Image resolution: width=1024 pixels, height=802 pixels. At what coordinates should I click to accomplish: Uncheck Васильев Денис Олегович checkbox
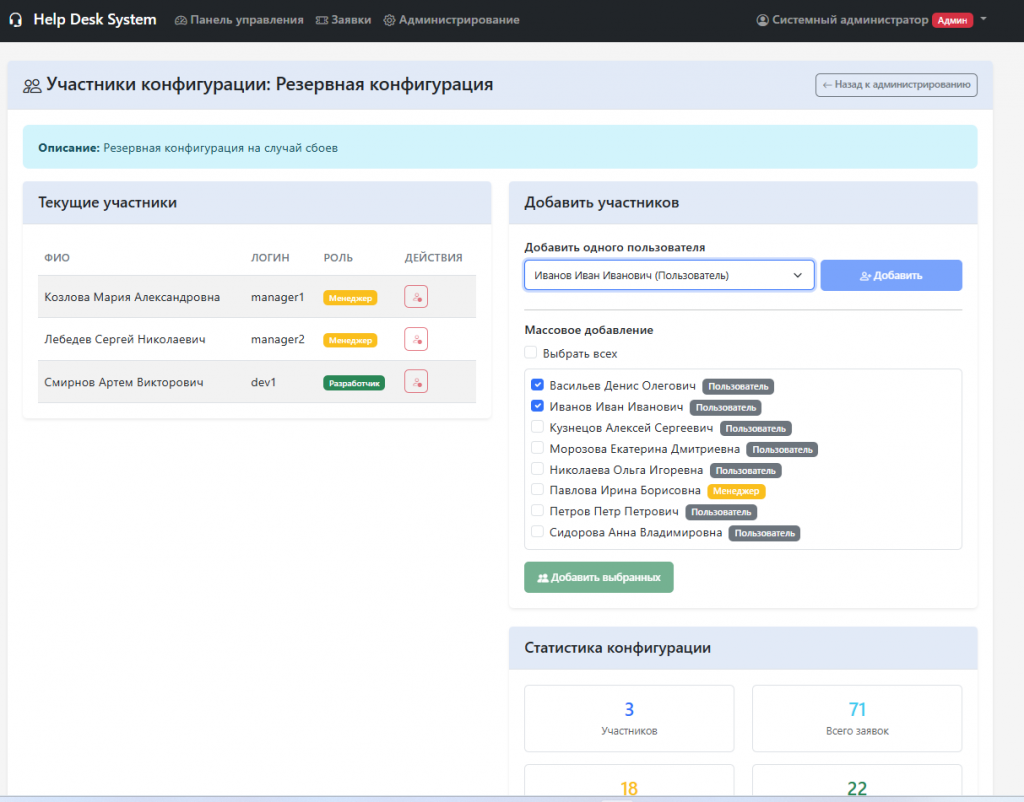coord(538,385)
